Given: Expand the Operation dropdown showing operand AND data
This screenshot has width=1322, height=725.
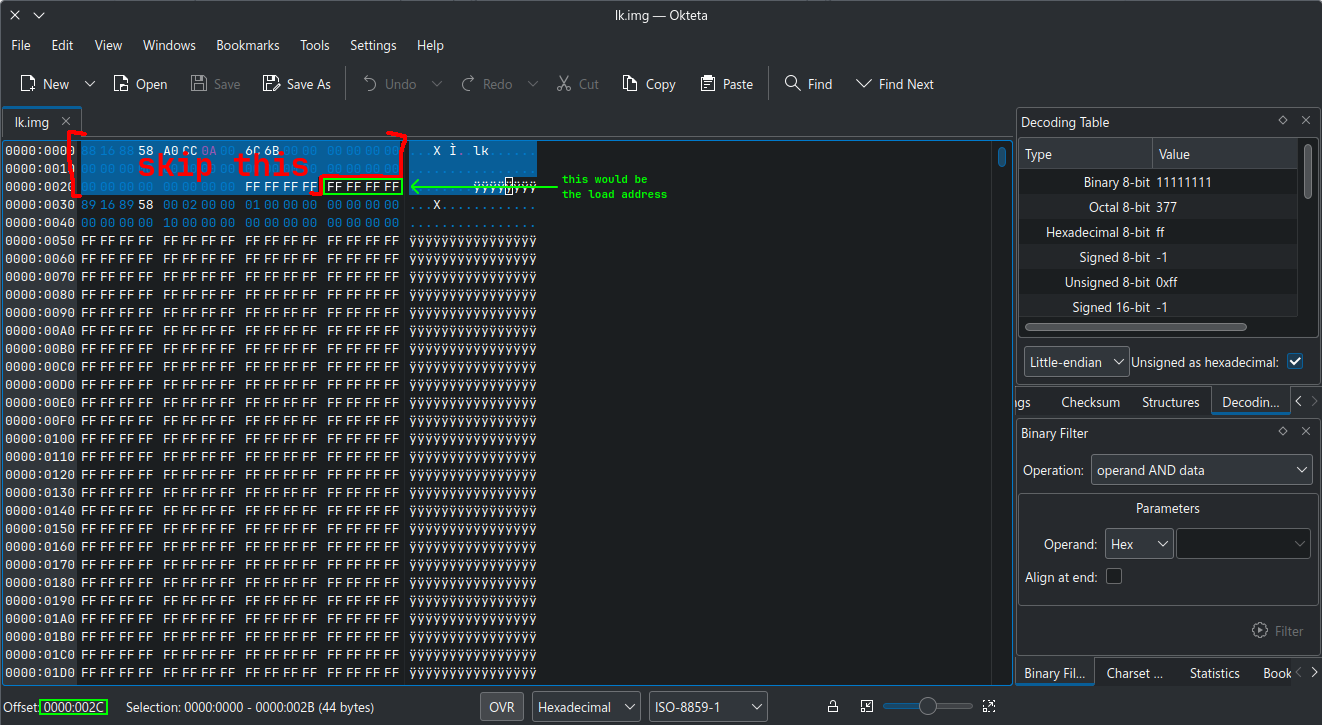Looking at the screenshot, I should pos(1201,470).
